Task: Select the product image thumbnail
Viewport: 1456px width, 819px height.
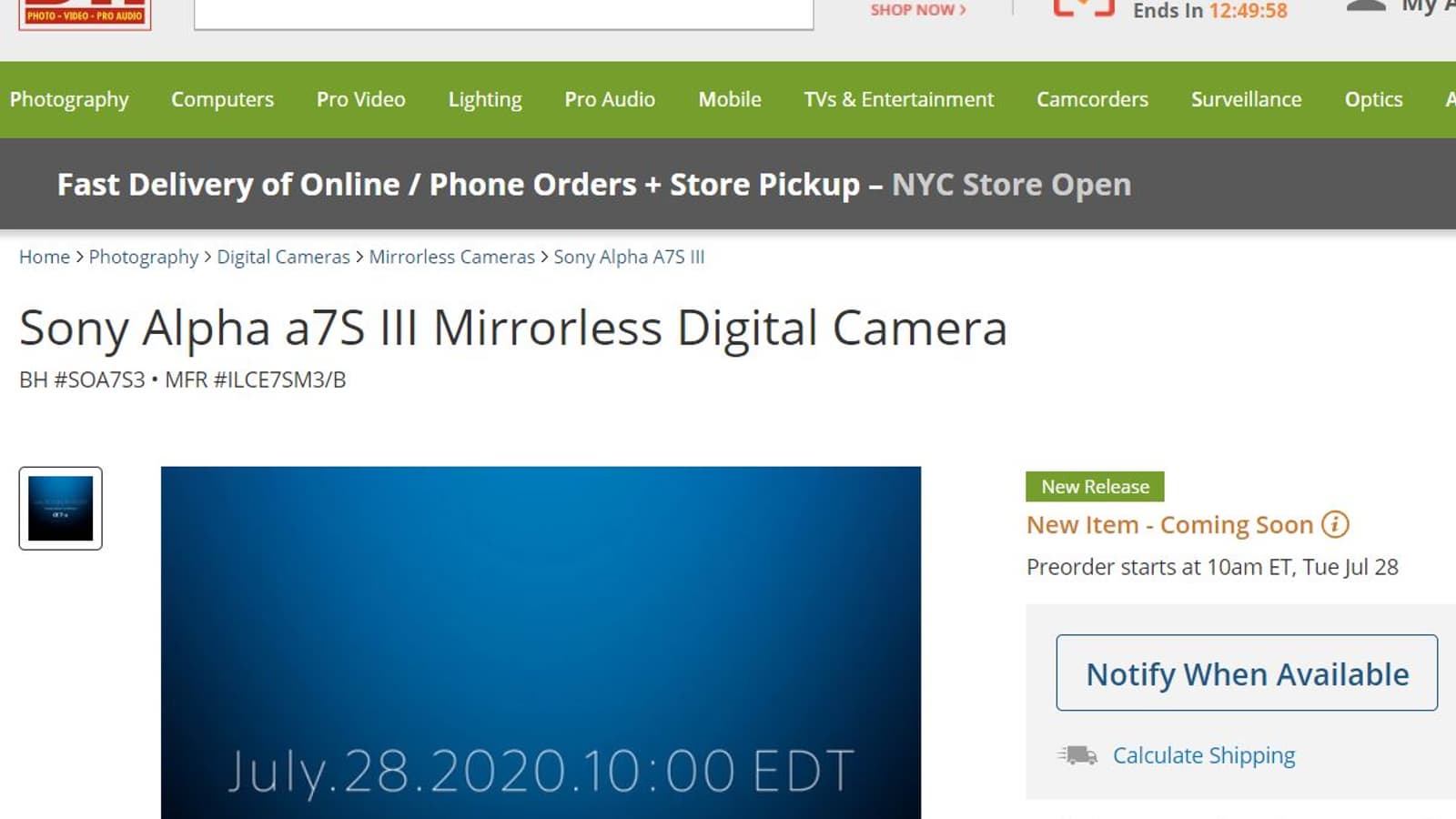Action: (x=61, y=509)
